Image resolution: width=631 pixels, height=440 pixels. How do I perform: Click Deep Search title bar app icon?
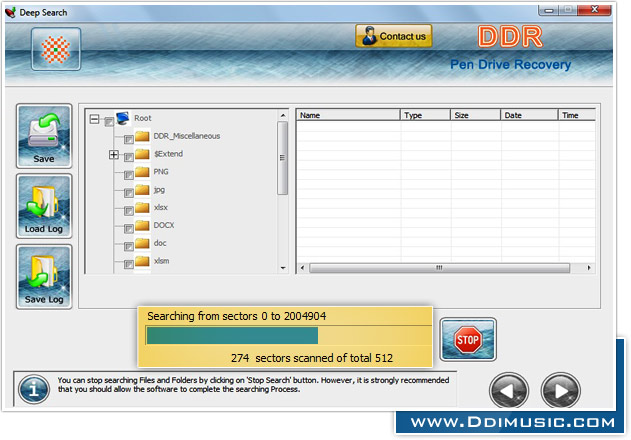coord(11,12)
